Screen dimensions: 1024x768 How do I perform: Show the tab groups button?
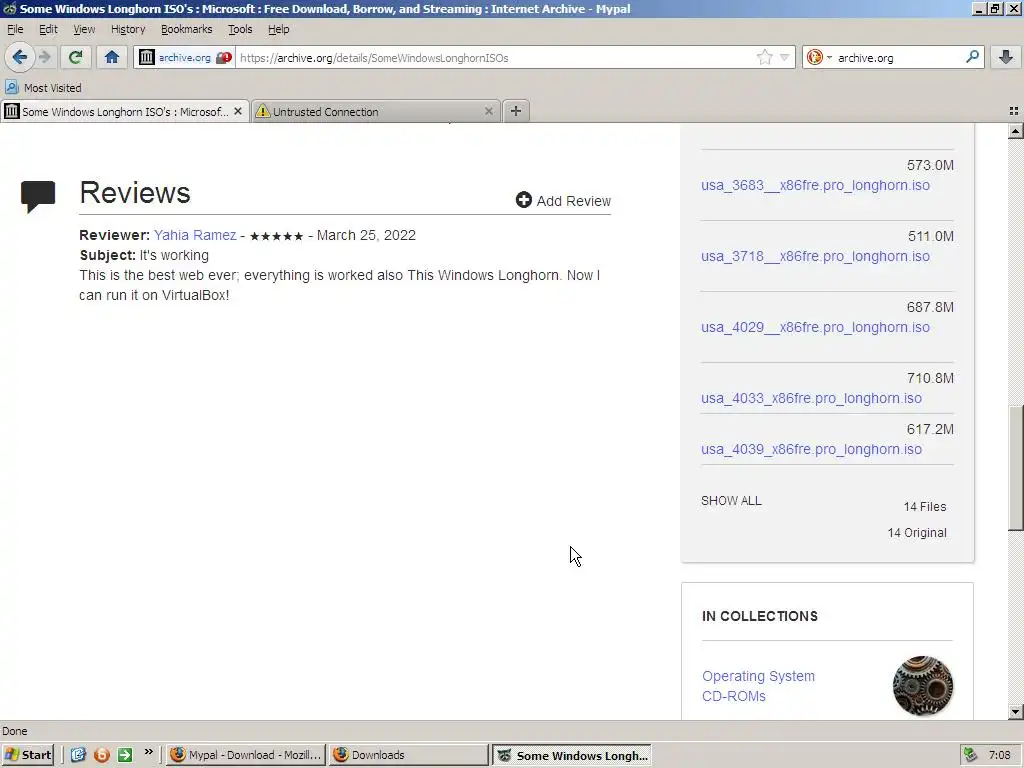coord(1014,111)
